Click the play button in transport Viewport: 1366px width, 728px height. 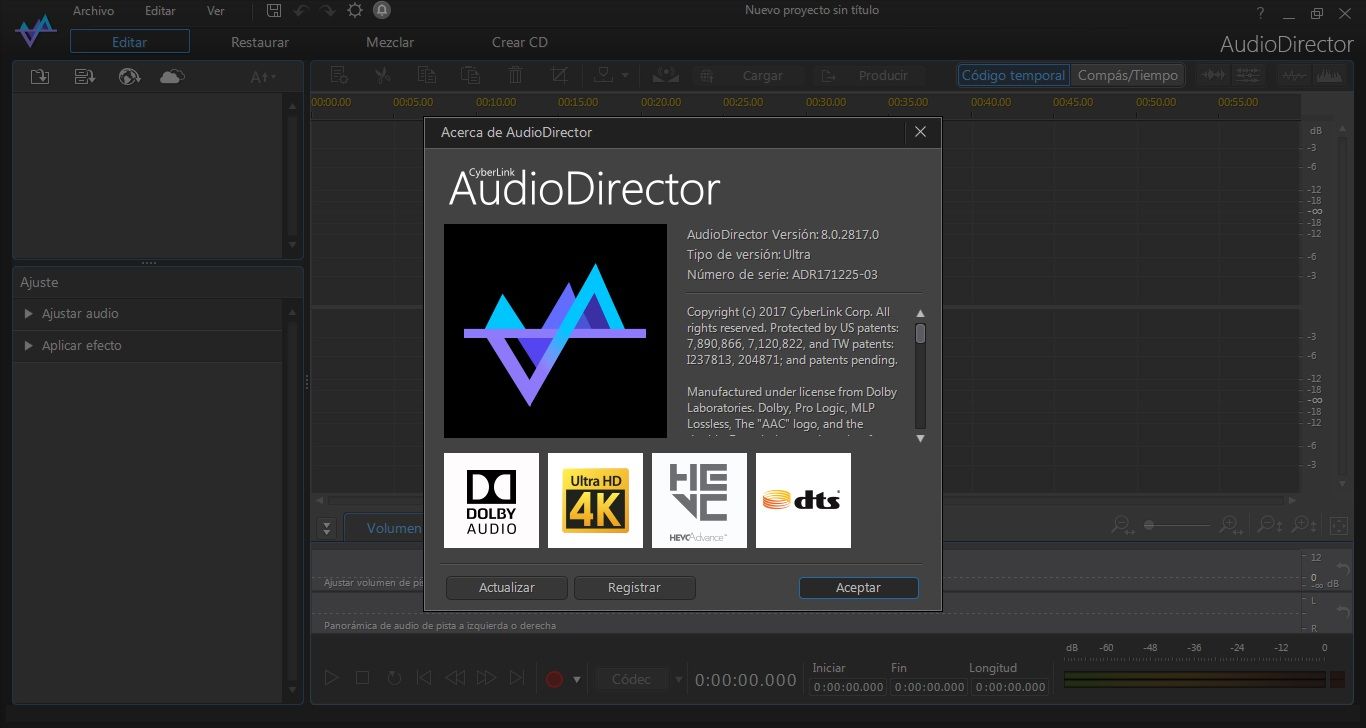(x=331, y=678)
